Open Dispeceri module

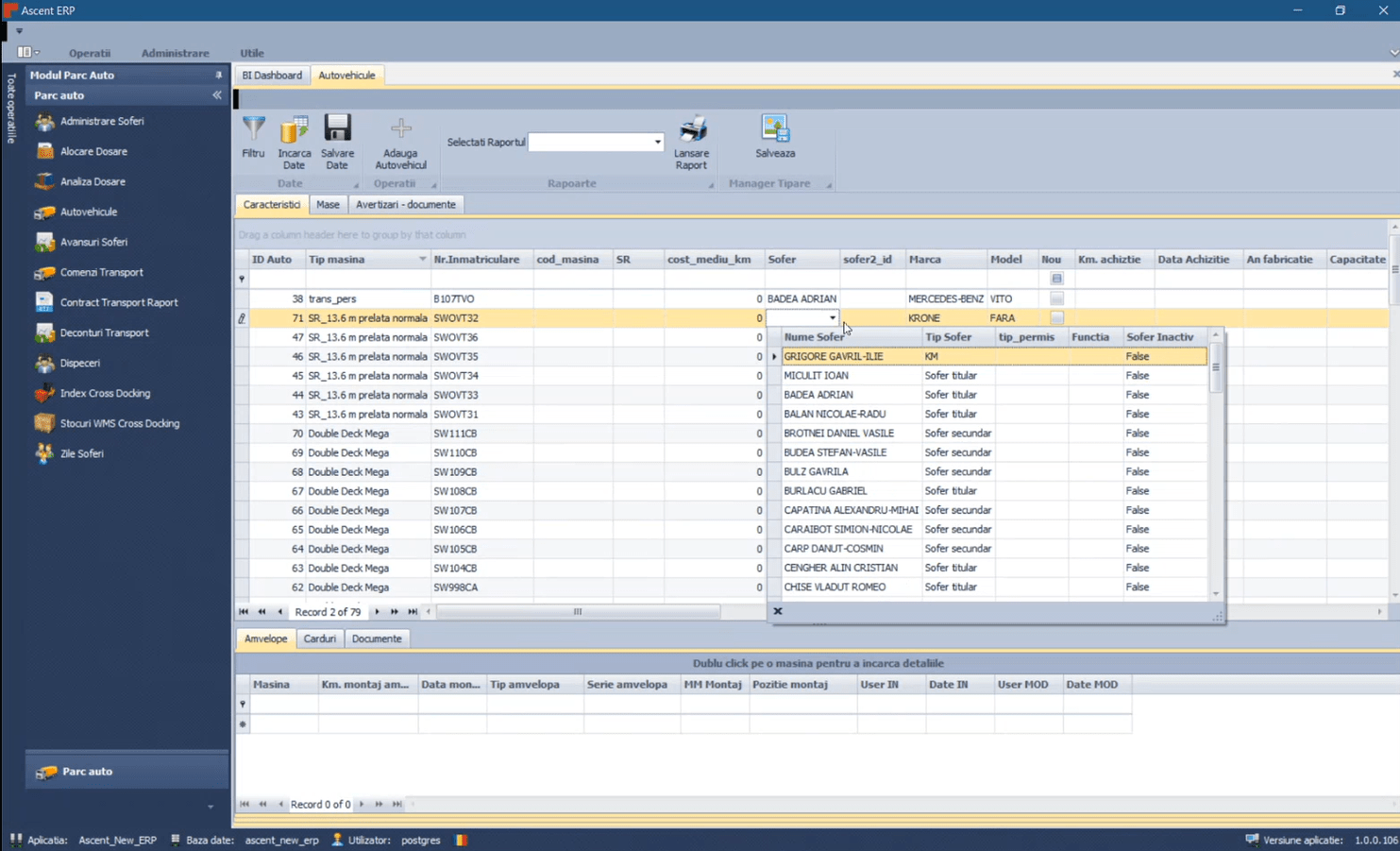coord(79,363)
